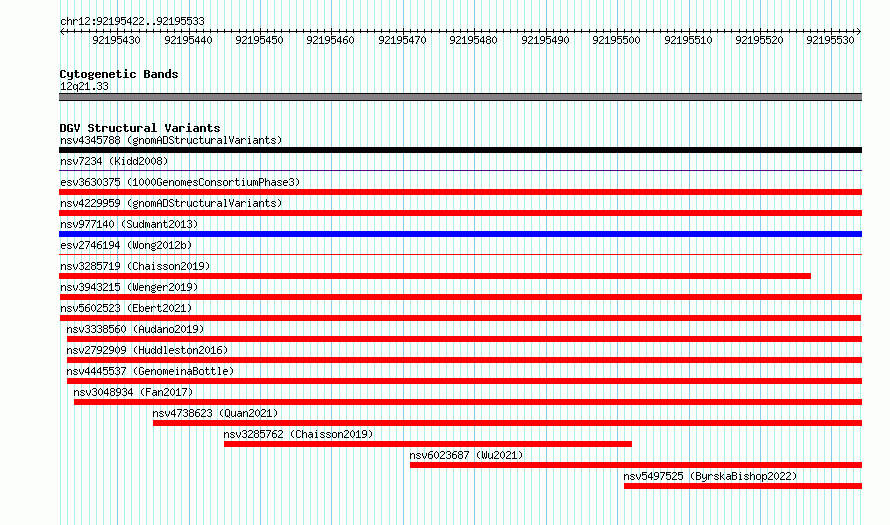The width and height of the screenshot is (890, 525).
Task: Click the nsv4345788 gnomADStructuralVariants label
Action: point(171,140)
